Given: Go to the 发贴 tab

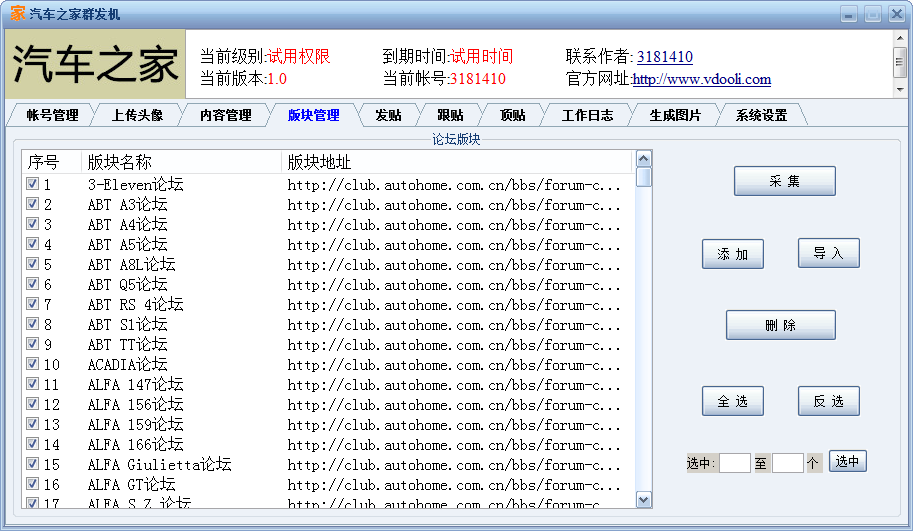Looking at the screenshot, I should 388,115.
